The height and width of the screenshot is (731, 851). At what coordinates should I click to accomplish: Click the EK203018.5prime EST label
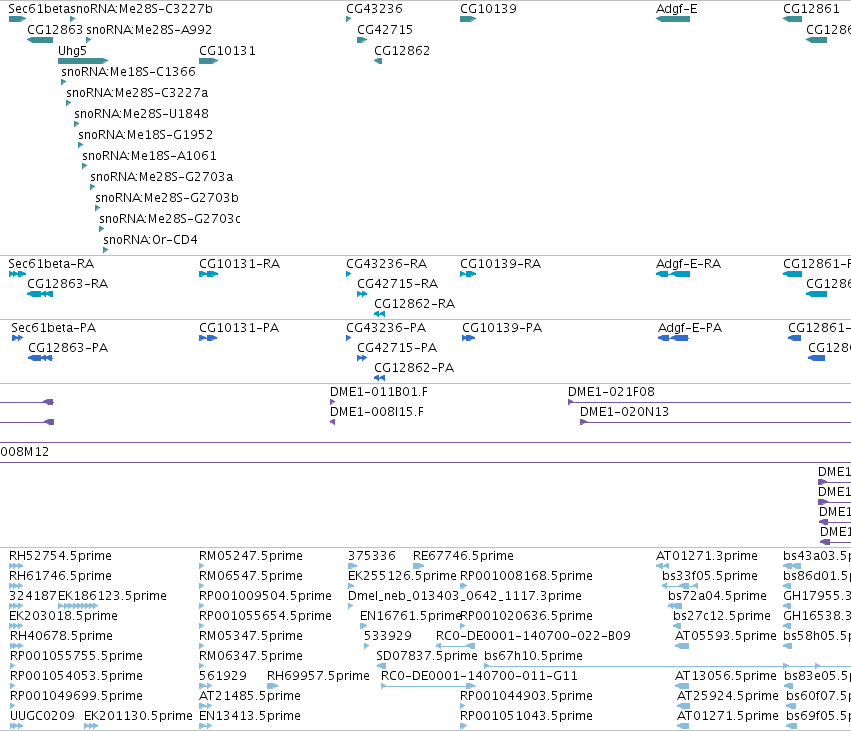click(63, 616)
